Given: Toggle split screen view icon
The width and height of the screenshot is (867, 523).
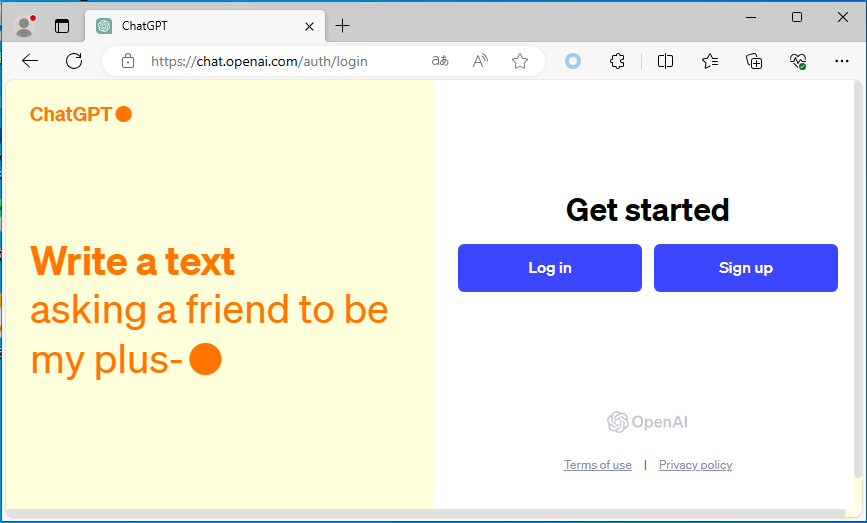Looking at the screenshot, I should click(x=665, y=61).
